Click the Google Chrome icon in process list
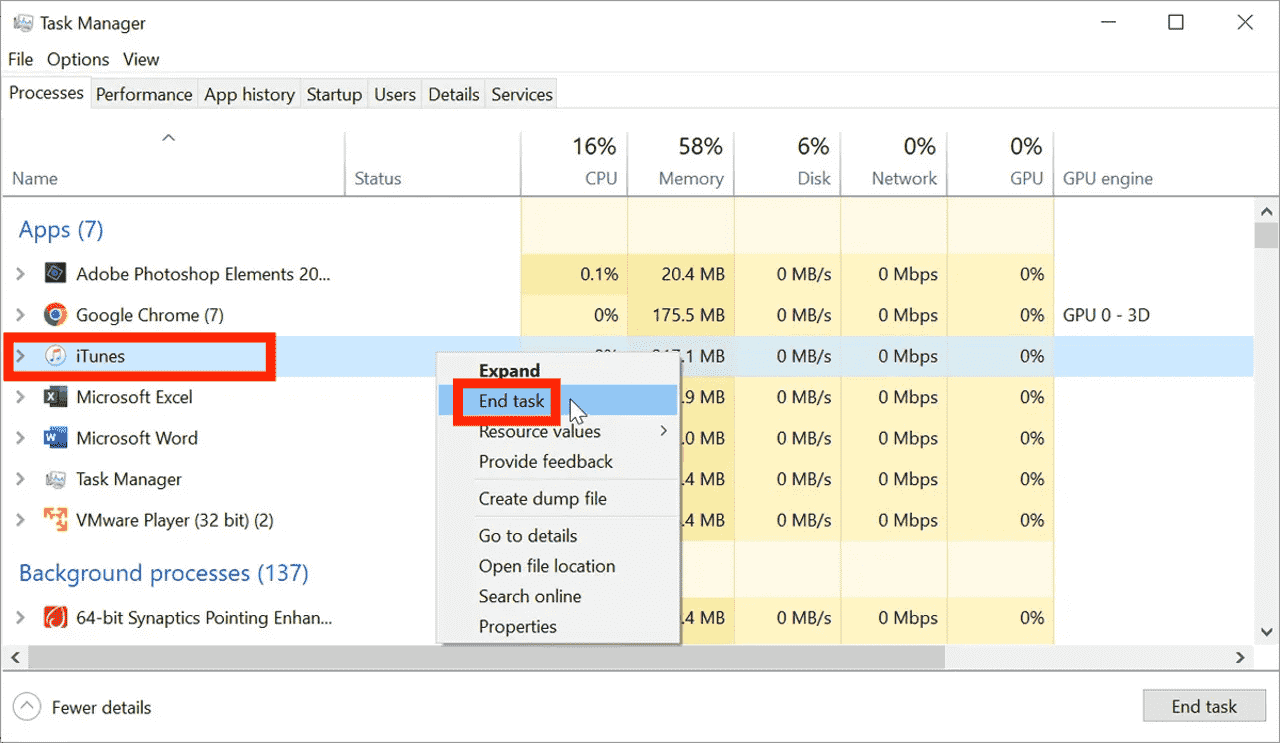 56,315
